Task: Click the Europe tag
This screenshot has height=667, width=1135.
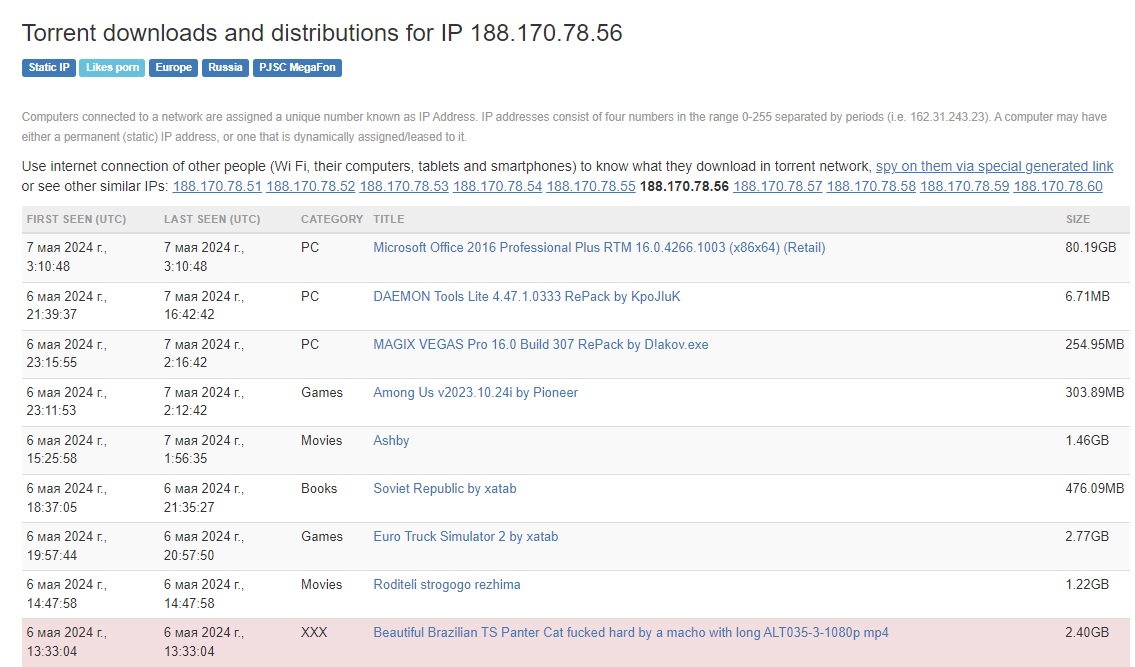Action: click(173, 67)
